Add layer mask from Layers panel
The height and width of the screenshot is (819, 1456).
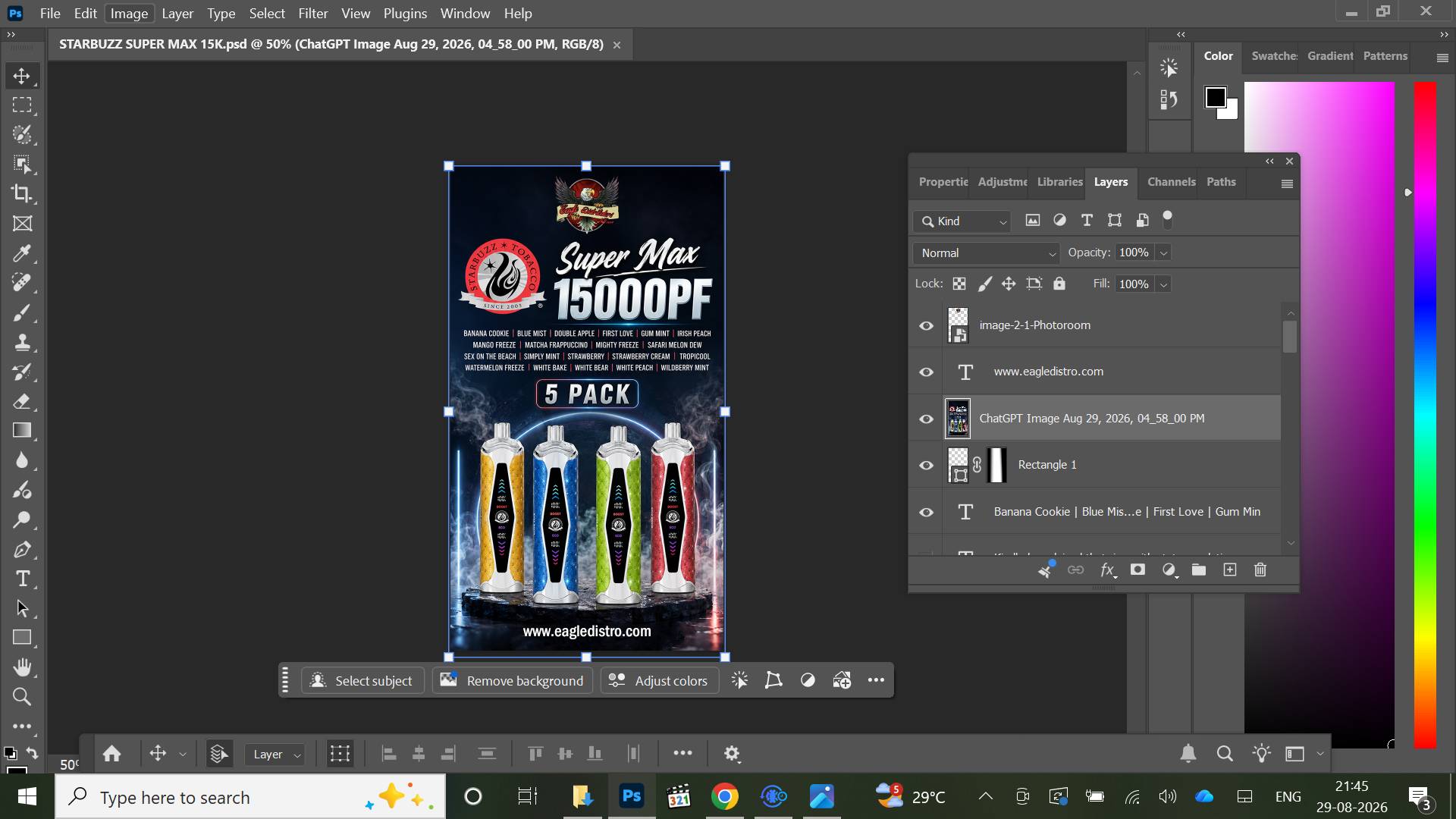pos(1137,570)
